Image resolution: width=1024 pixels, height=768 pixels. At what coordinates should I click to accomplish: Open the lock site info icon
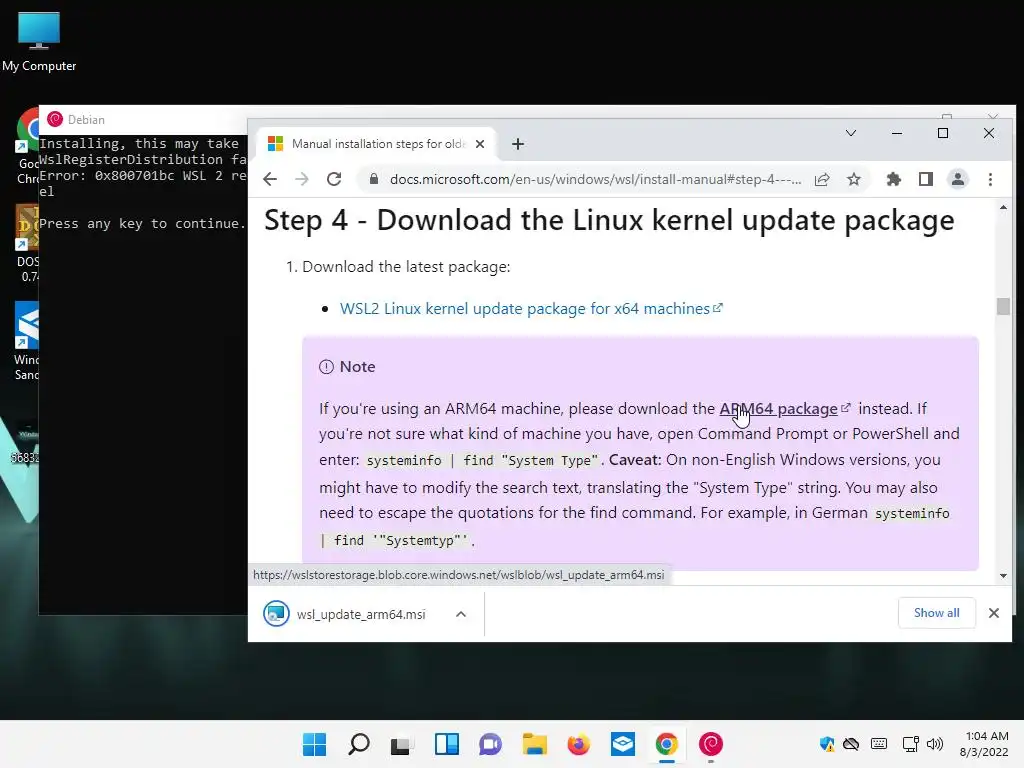[x=374, y=179]
